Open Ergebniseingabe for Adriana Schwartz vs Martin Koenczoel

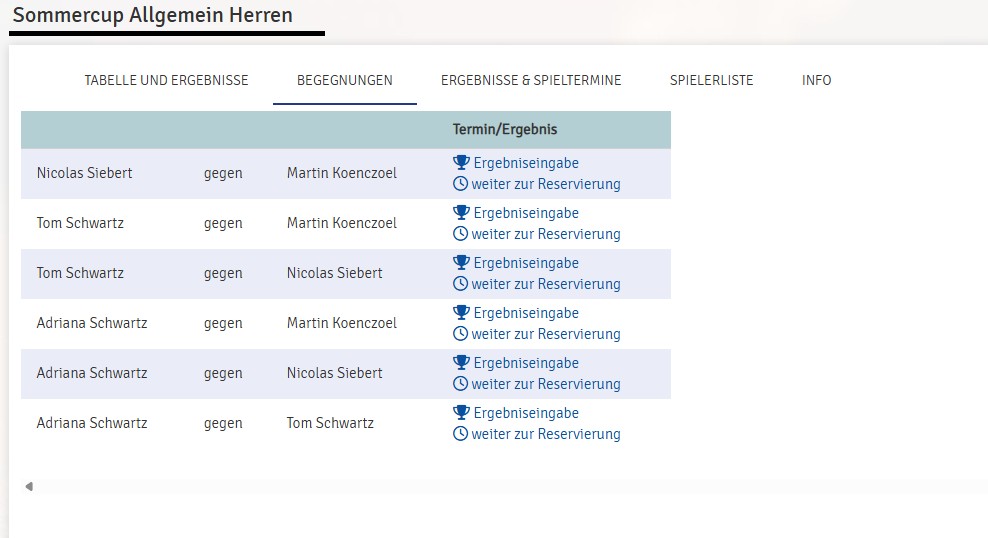point(526,313)
